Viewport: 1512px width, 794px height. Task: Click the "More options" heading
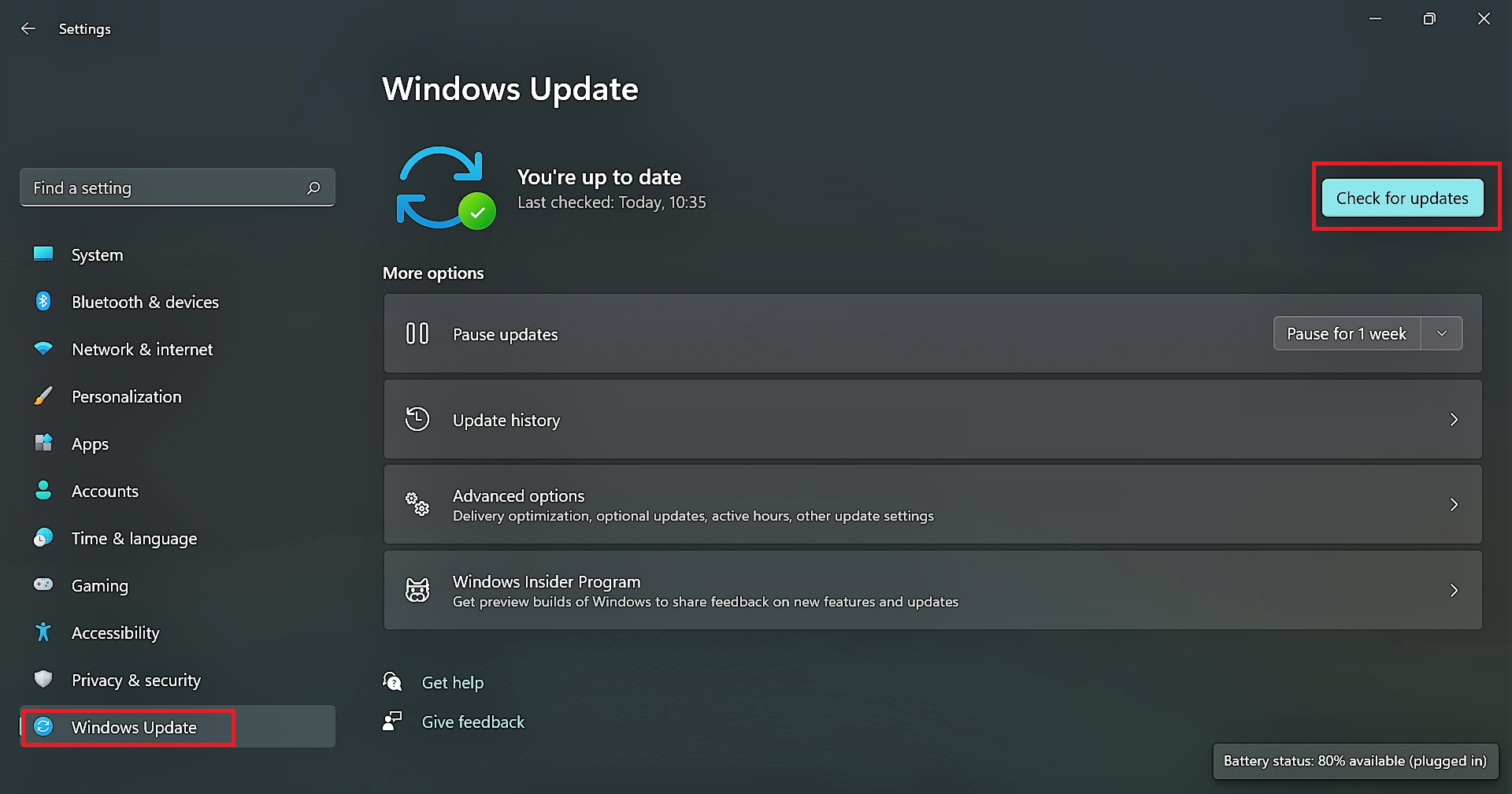[x=433, y=273]
